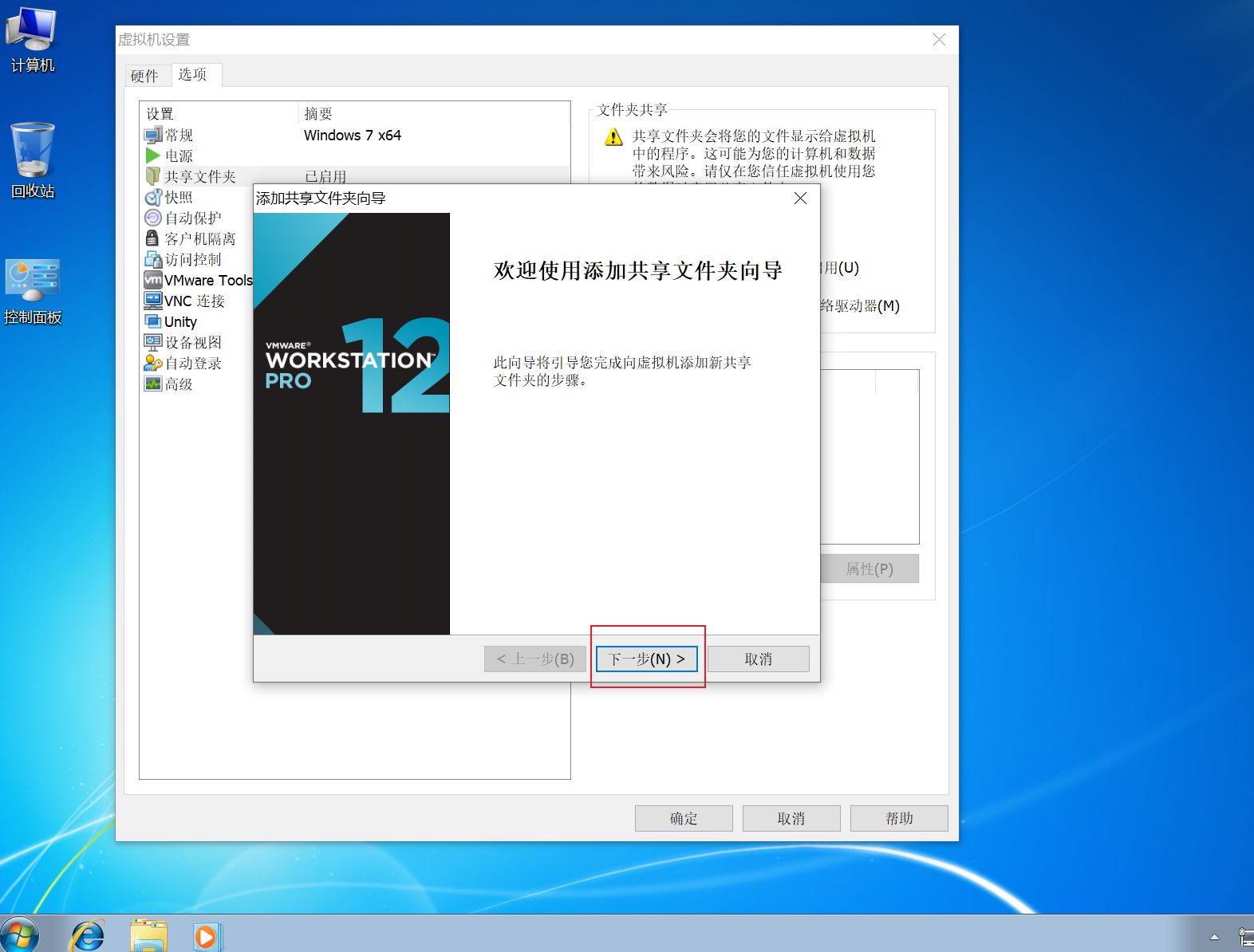The height and width of the screenshot is (952, 1254).
Task: Click the Windows 7 x64 summary text
Action: pos(353,136)
